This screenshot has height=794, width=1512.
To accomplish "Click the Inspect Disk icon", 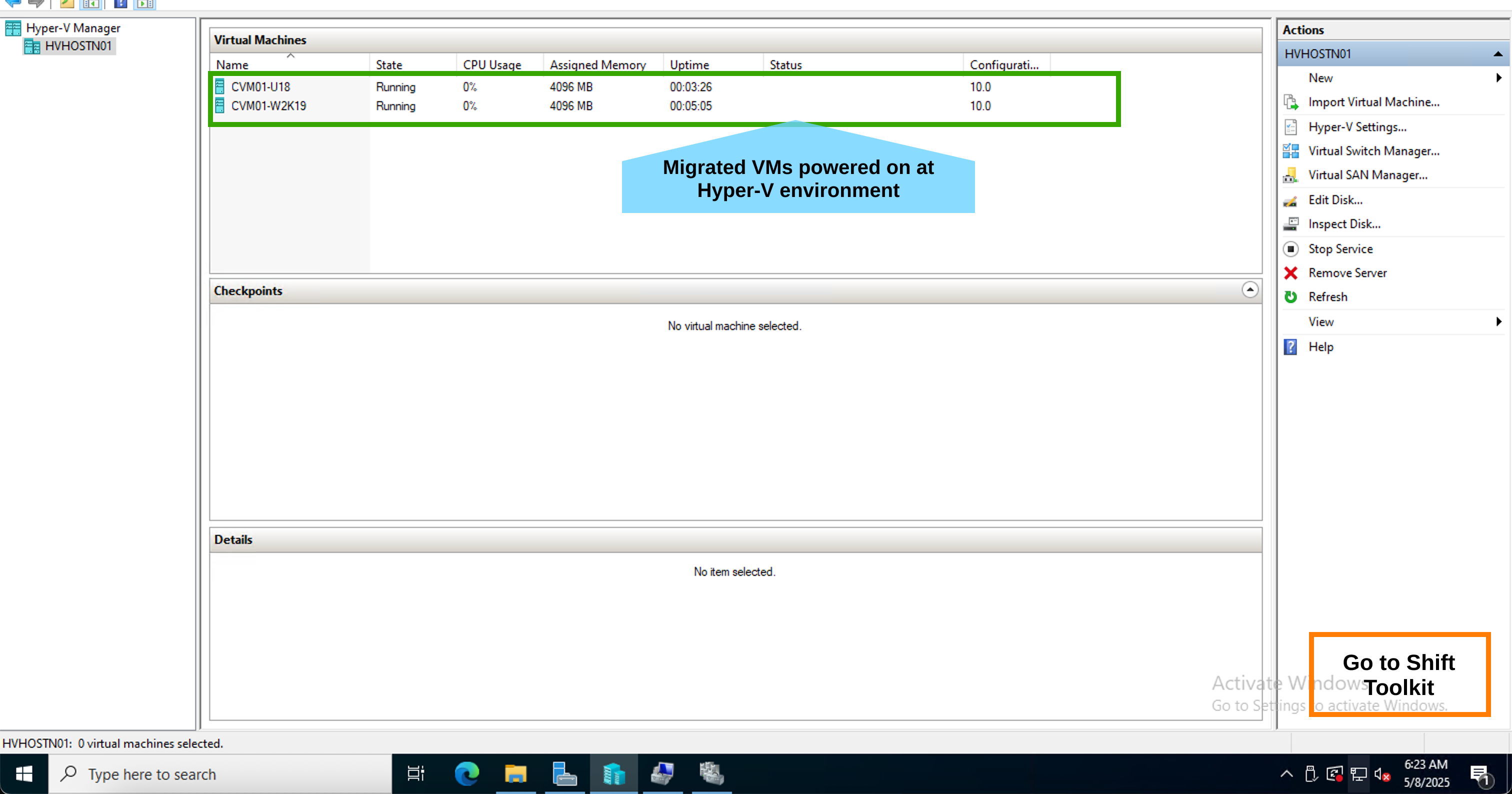I will tap(1290, 224).
